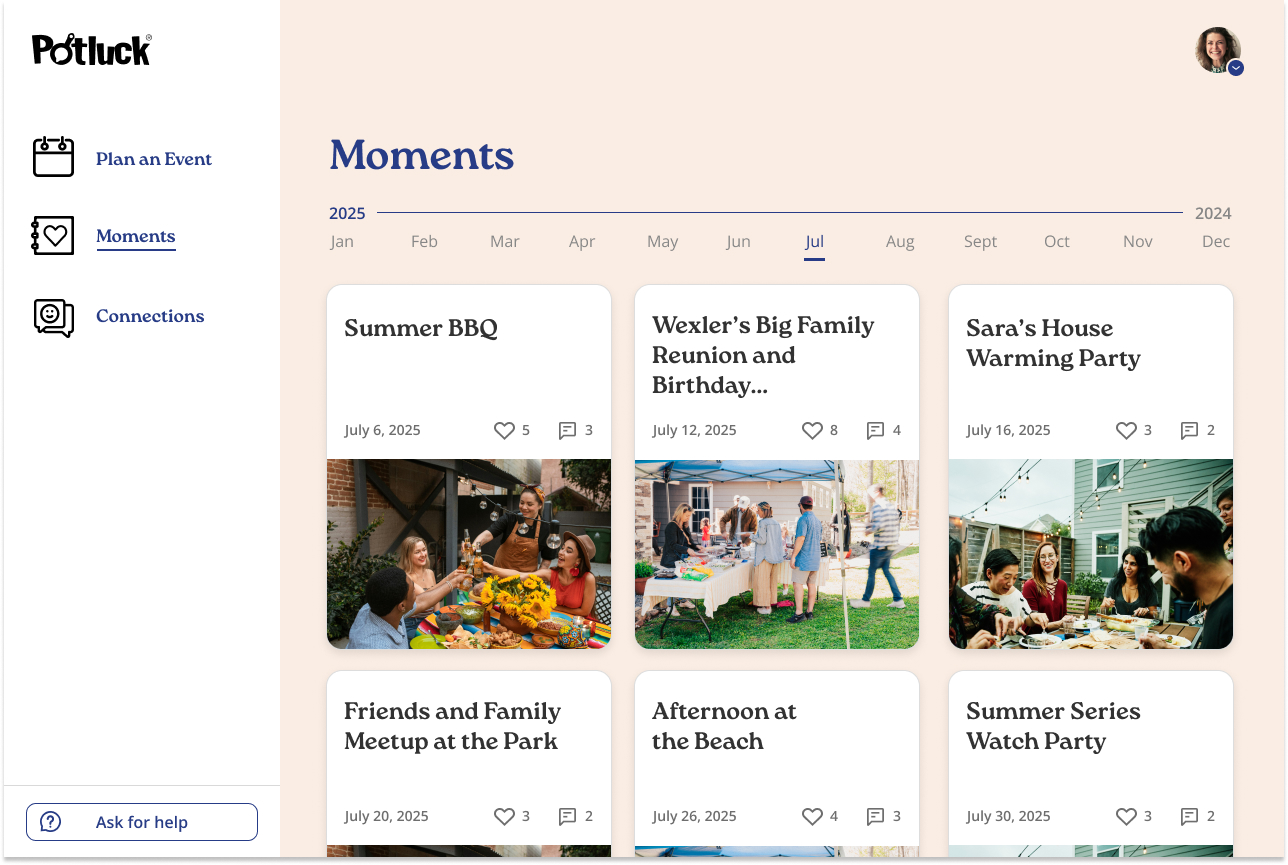Image resolution: width=1288 pixels, height=865 pixels.
Task: Click the Plan an Event calendar icon
Action: click(x=53, y=157)
